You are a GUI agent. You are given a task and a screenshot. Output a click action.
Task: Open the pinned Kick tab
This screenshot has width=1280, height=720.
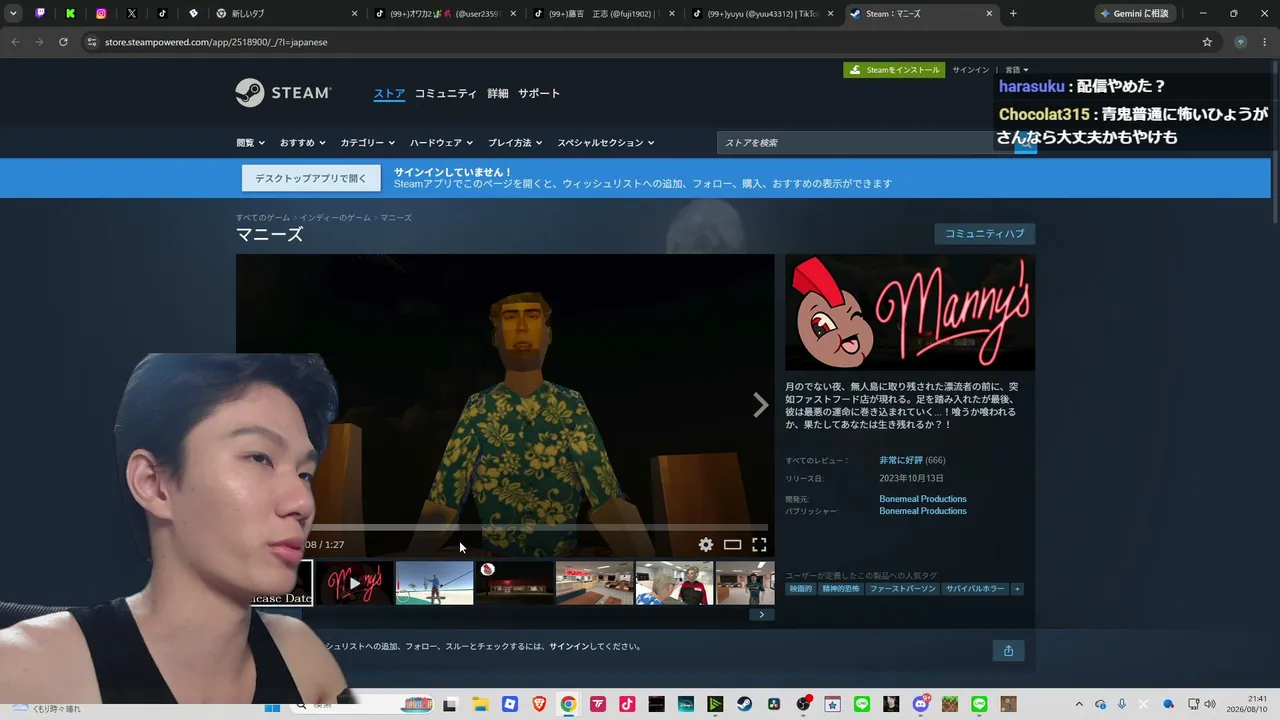(x=71, y=14)
